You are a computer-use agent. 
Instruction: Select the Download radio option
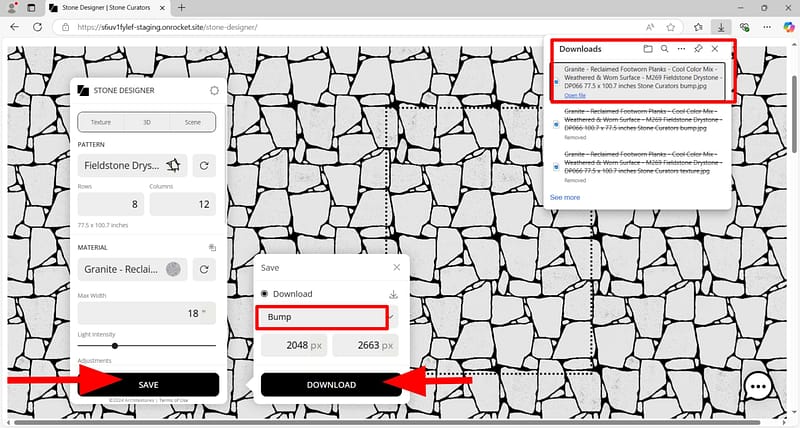coord(265,294)
